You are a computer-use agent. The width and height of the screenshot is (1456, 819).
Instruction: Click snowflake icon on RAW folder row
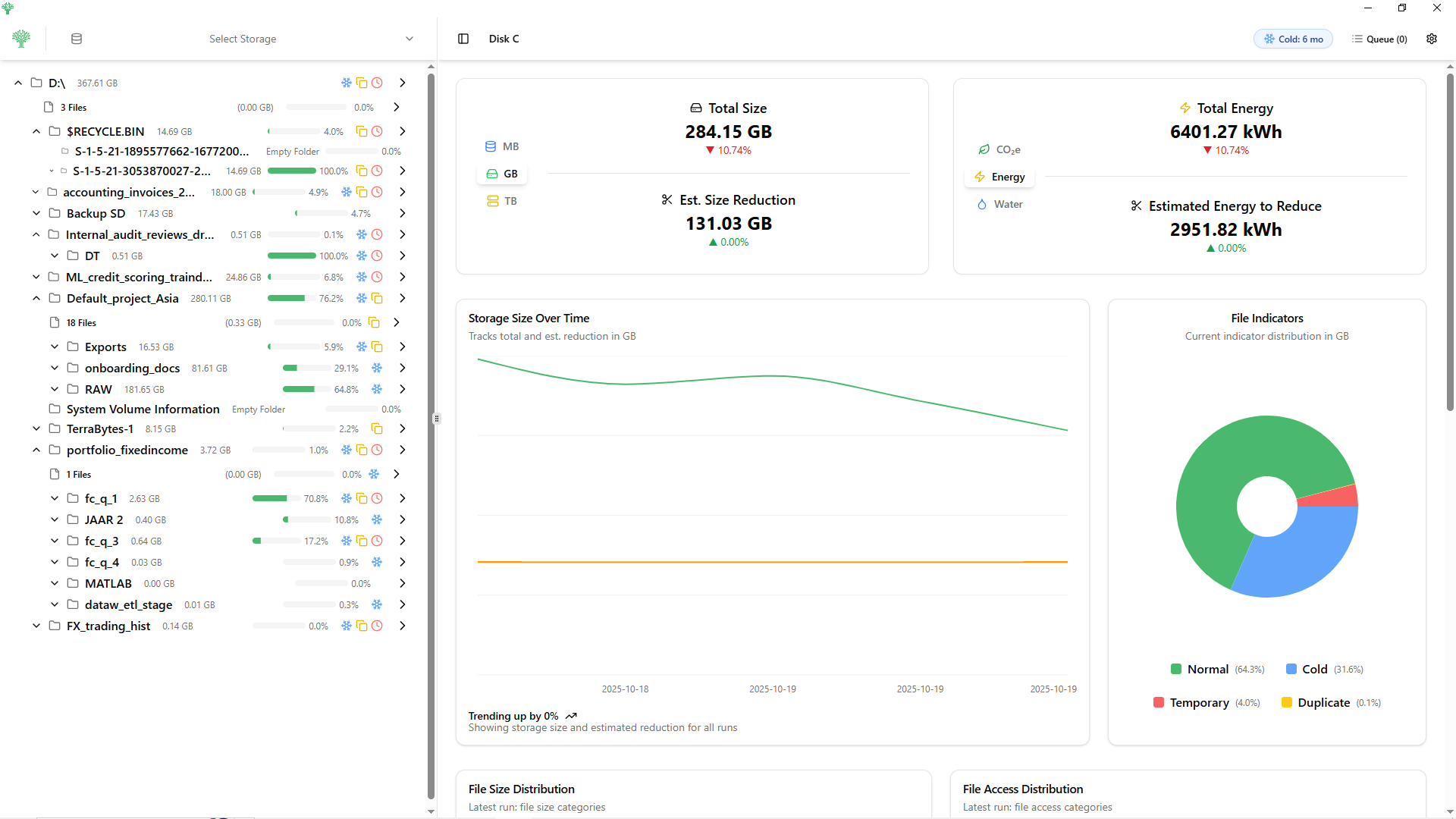377,389
